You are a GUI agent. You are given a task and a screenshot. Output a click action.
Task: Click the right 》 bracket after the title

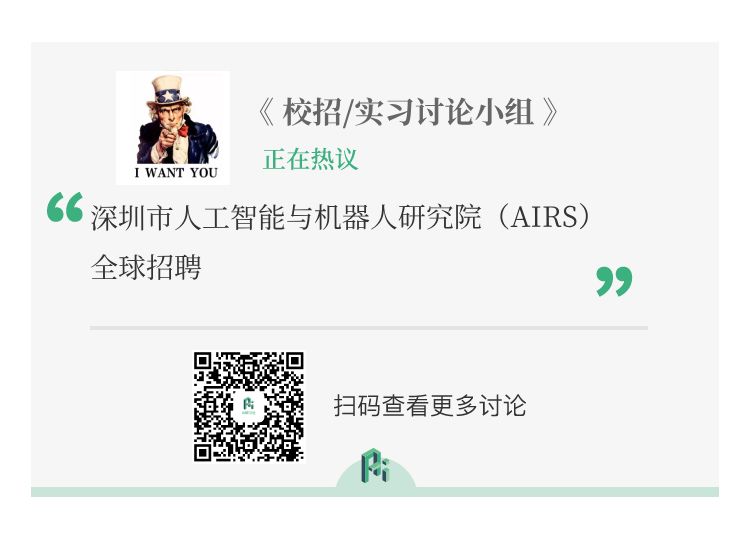[550, 113]
